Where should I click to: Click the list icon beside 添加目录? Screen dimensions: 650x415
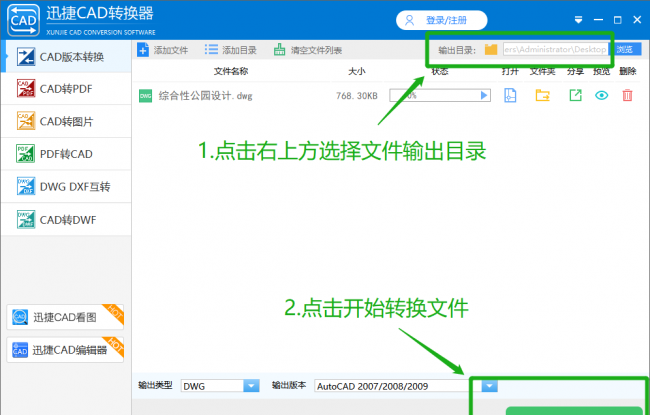tap(211, 50)
